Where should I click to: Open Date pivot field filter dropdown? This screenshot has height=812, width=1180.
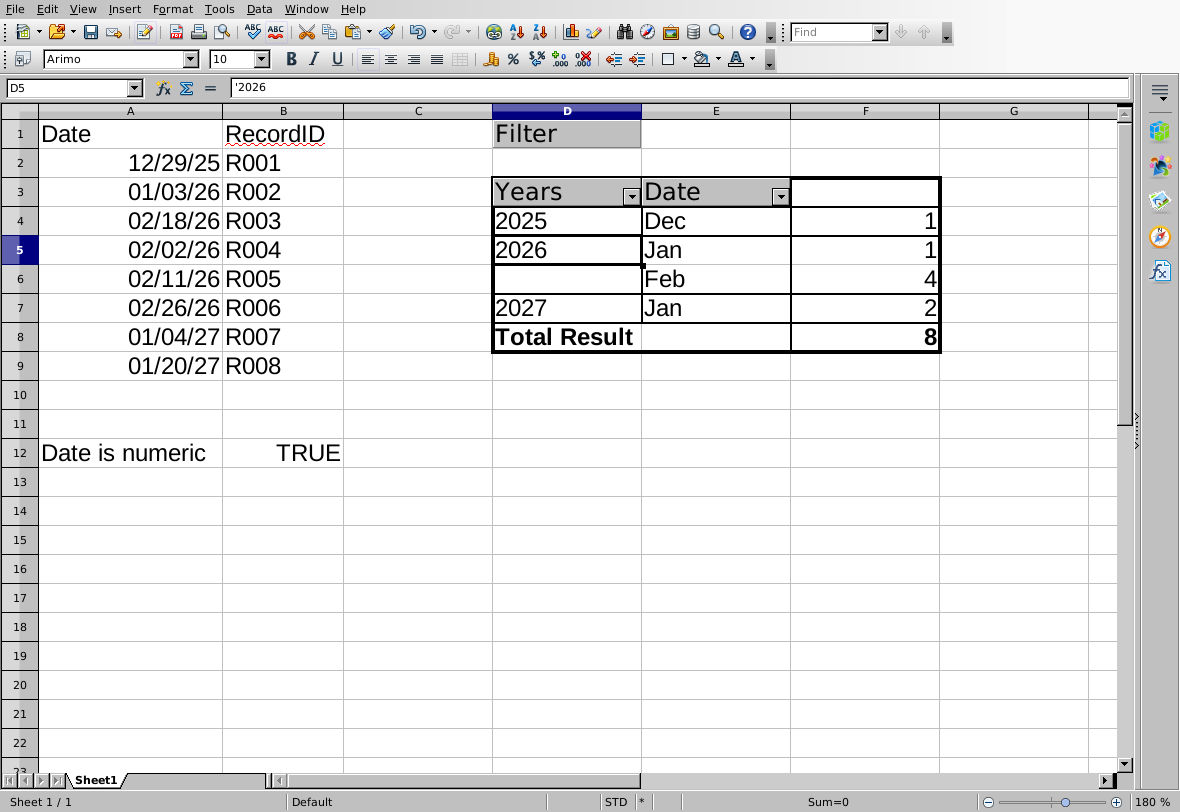780,197
